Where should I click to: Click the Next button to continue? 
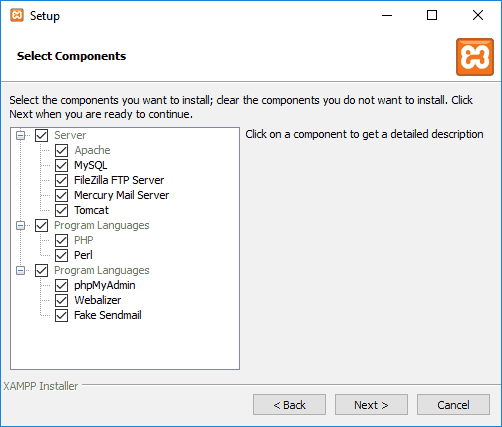coord(371,405)
